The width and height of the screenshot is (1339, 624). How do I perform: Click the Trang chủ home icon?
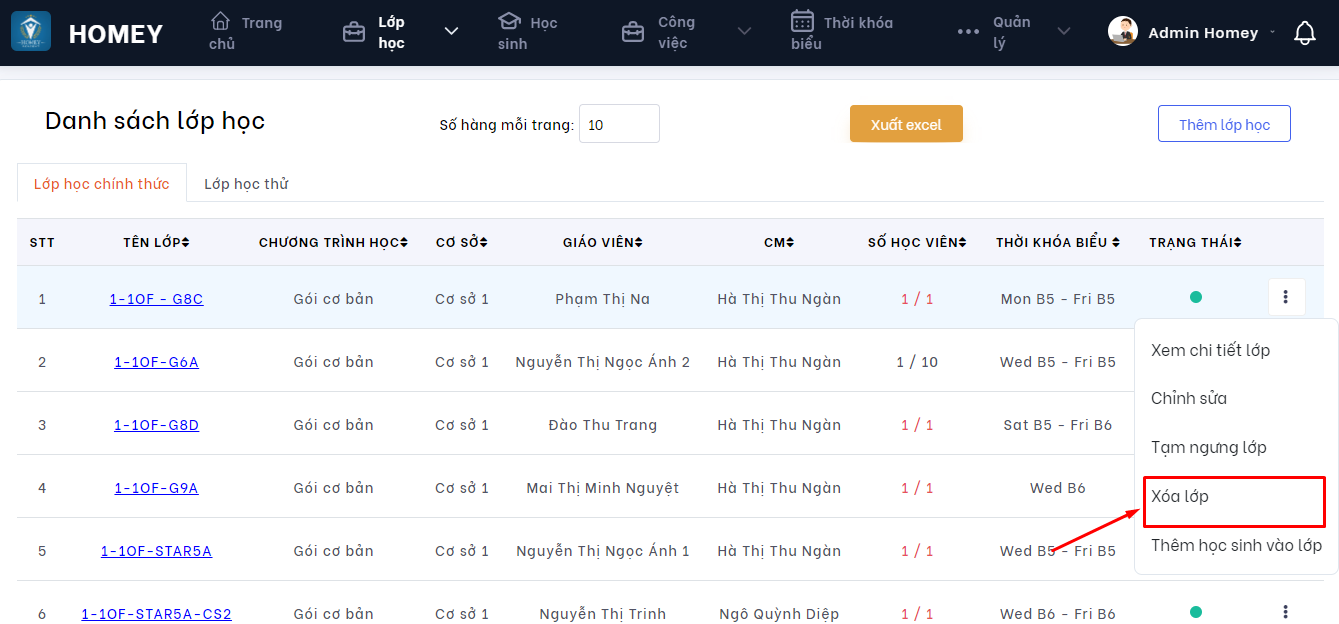[220, 21]
